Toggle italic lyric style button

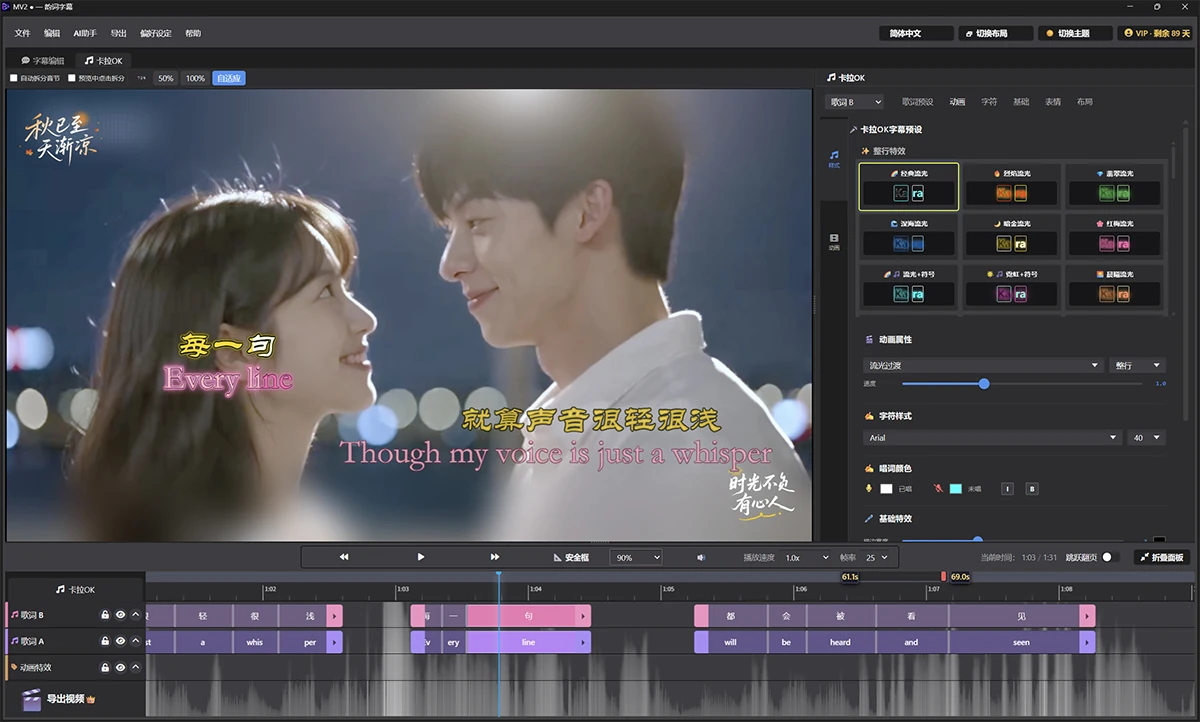point(1007,489)
